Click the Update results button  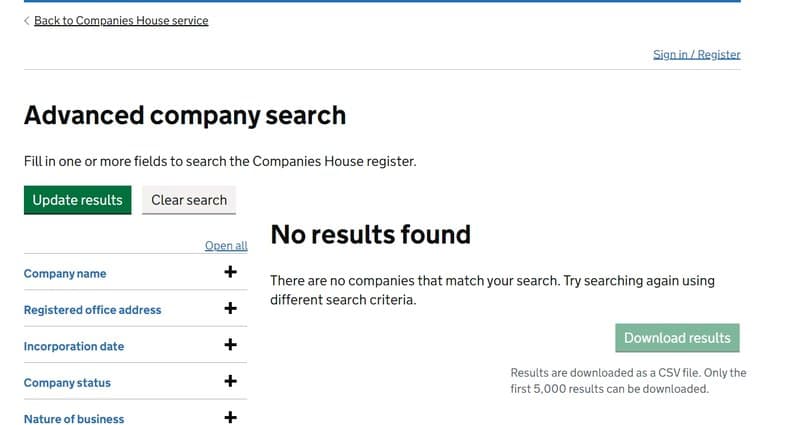[78, 200]
